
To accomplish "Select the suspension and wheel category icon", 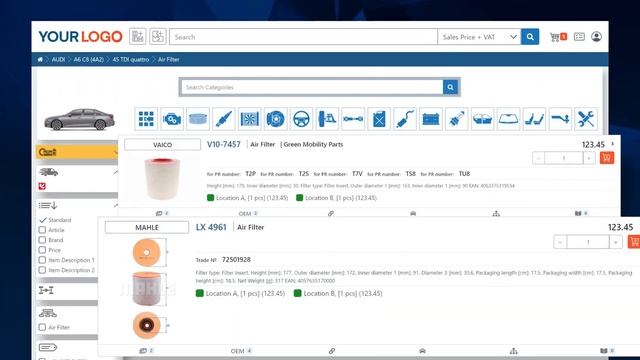I will click(327, 119).
